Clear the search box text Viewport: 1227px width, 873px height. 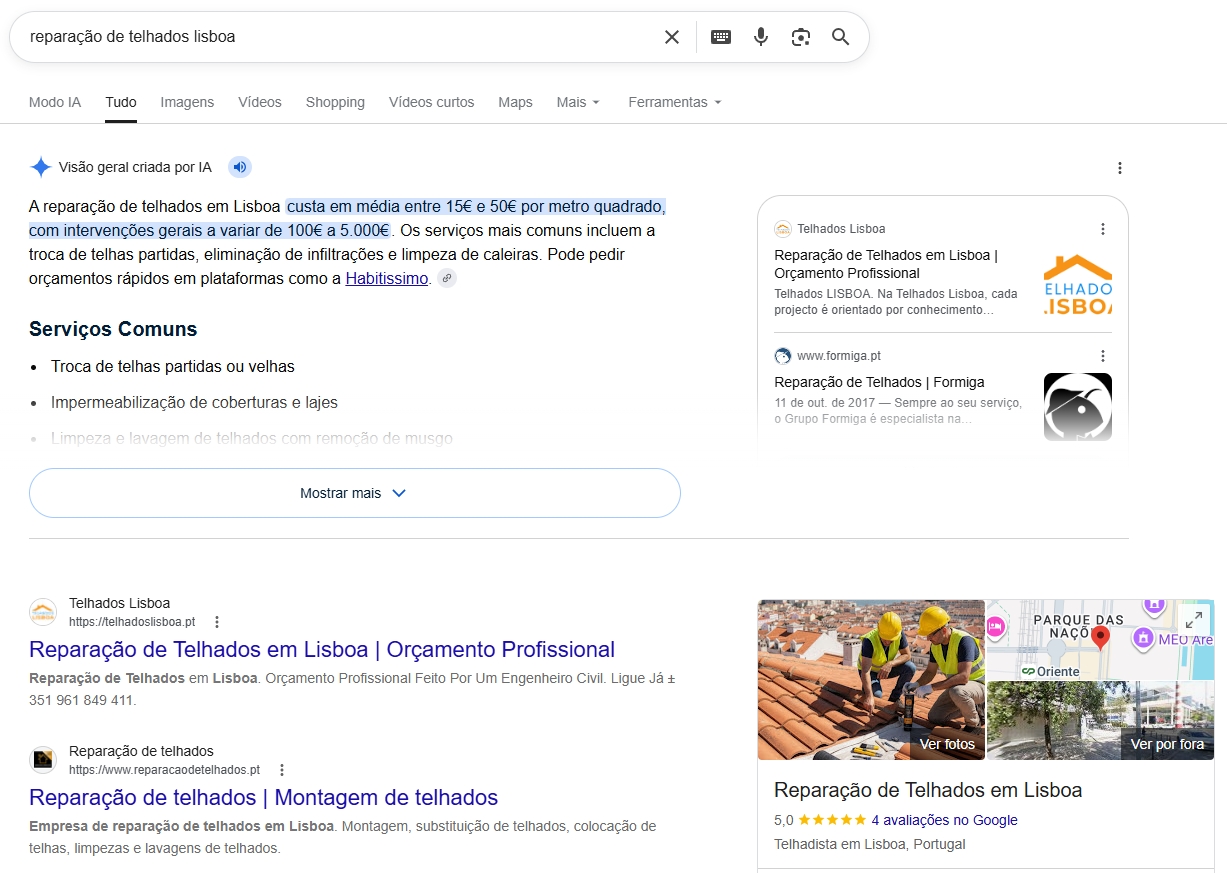pos(672,37)
